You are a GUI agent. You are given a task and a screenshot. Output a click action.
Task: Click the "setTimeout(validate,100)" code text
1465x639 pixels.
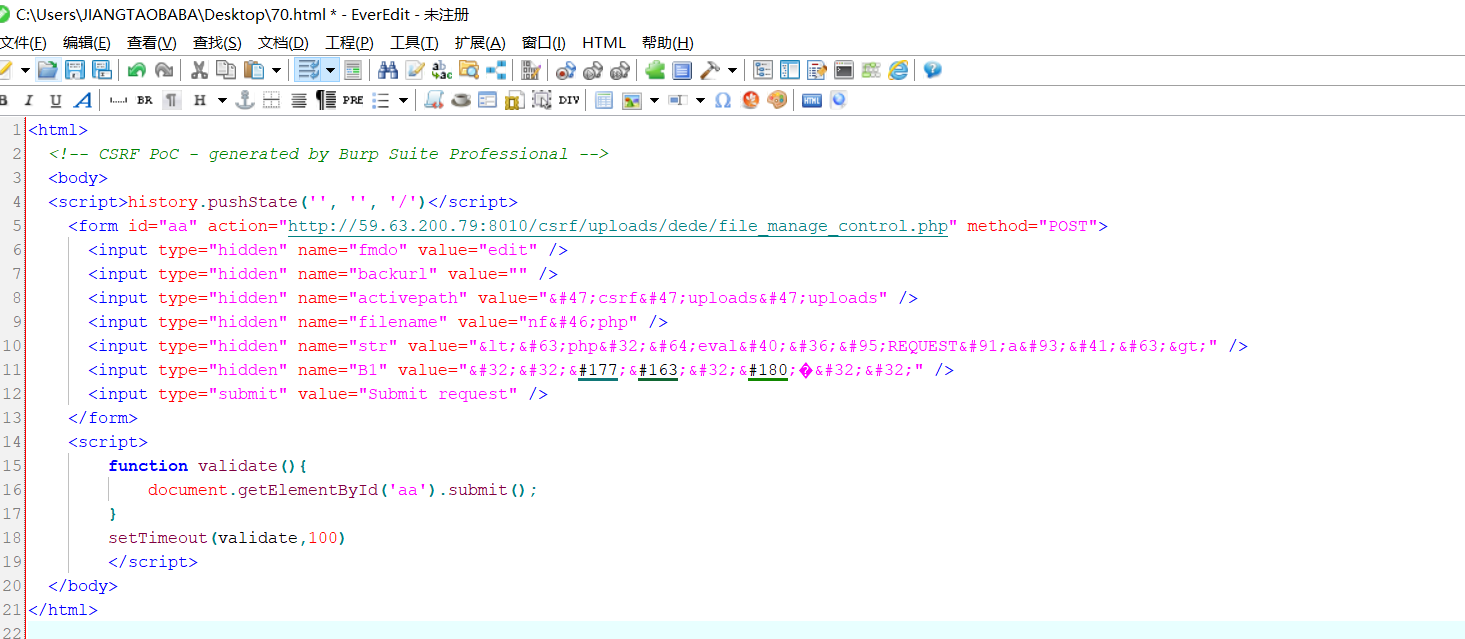(x=227, y=538)
